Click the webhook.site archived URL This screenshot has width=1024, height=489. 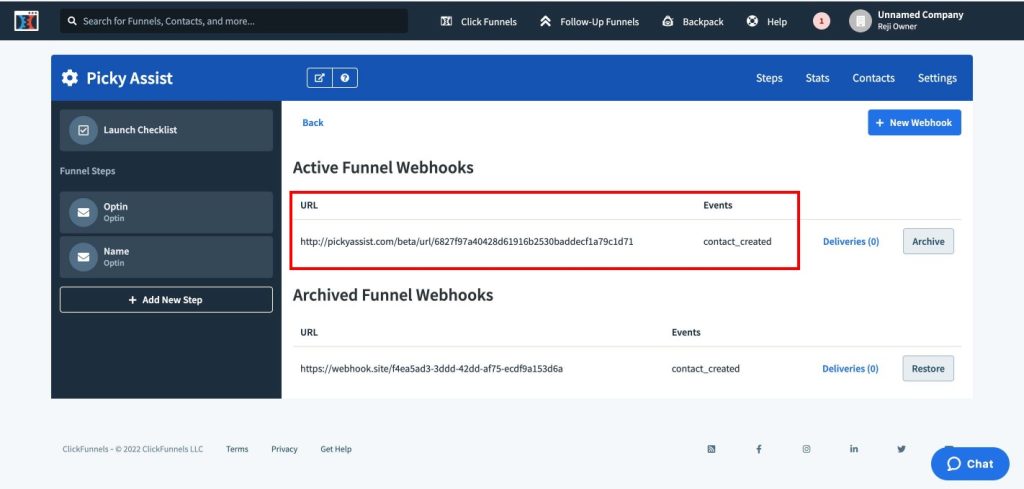(432, 369)
